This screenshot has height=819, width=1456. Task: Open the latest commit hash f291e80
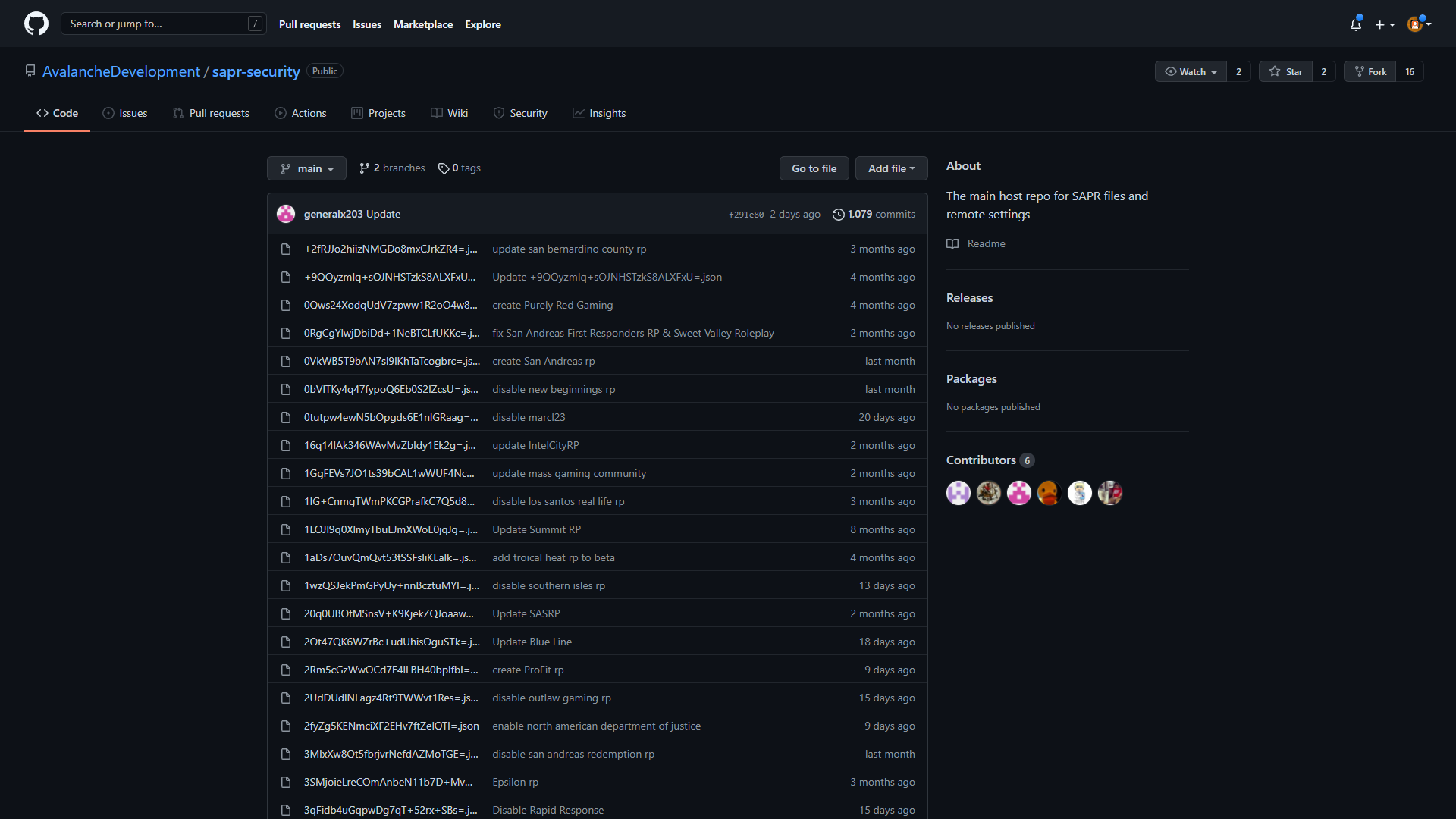point(746,215)
